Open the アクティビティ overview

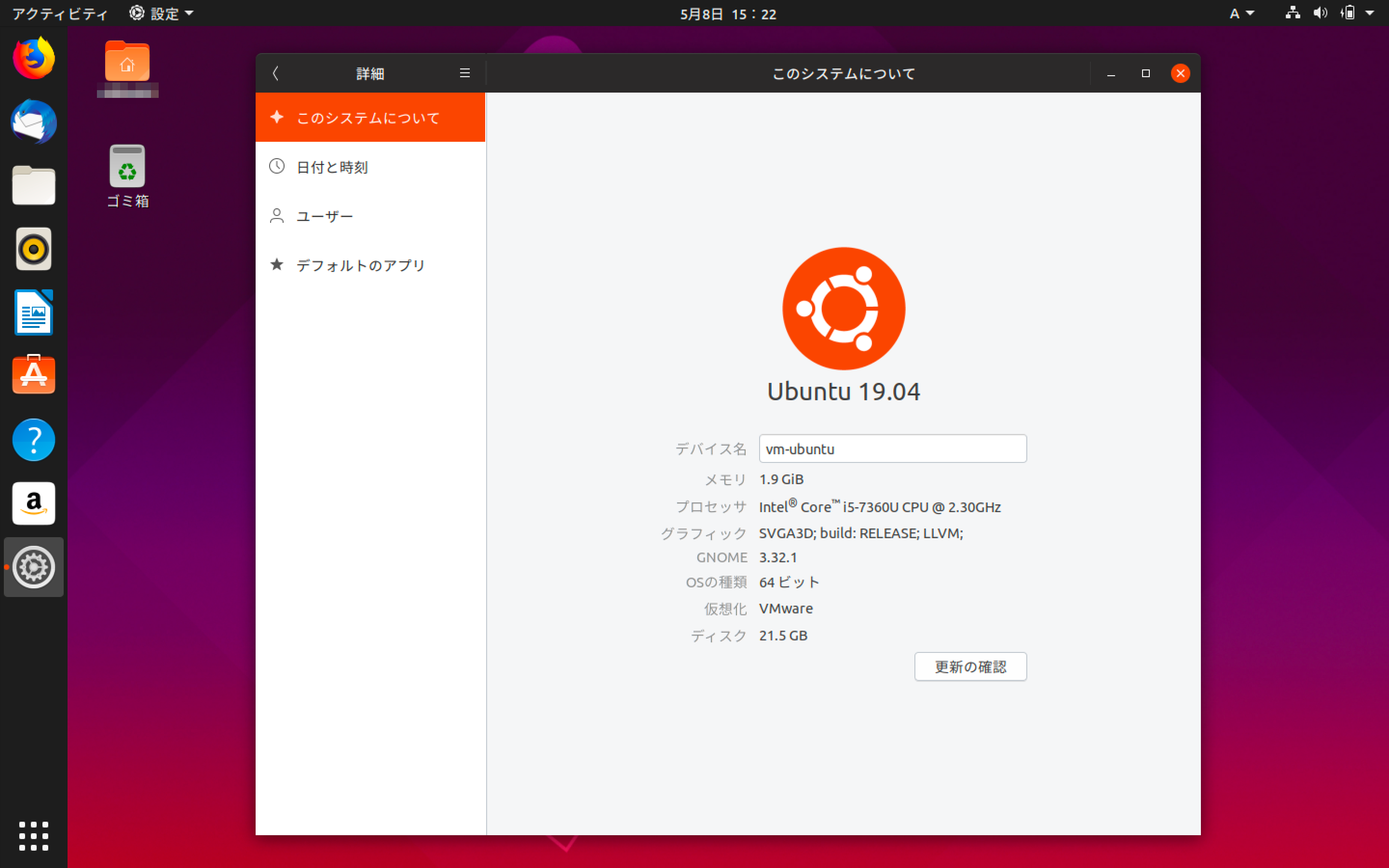coord(60,13)
